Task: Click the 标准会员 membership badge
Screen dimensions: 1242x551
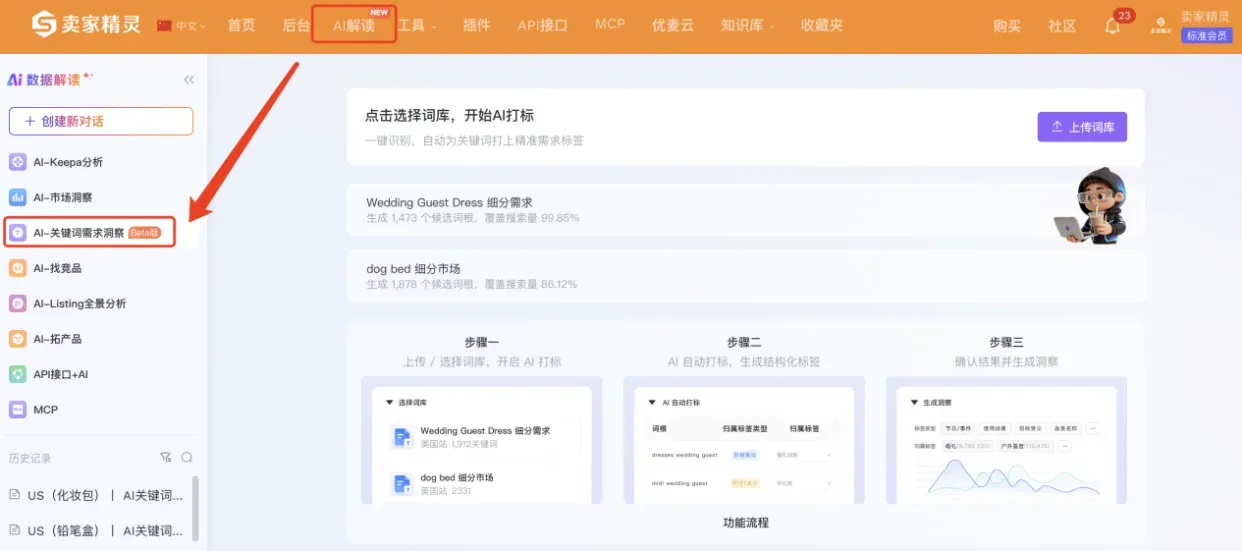Action: (x=1206, y=36)
